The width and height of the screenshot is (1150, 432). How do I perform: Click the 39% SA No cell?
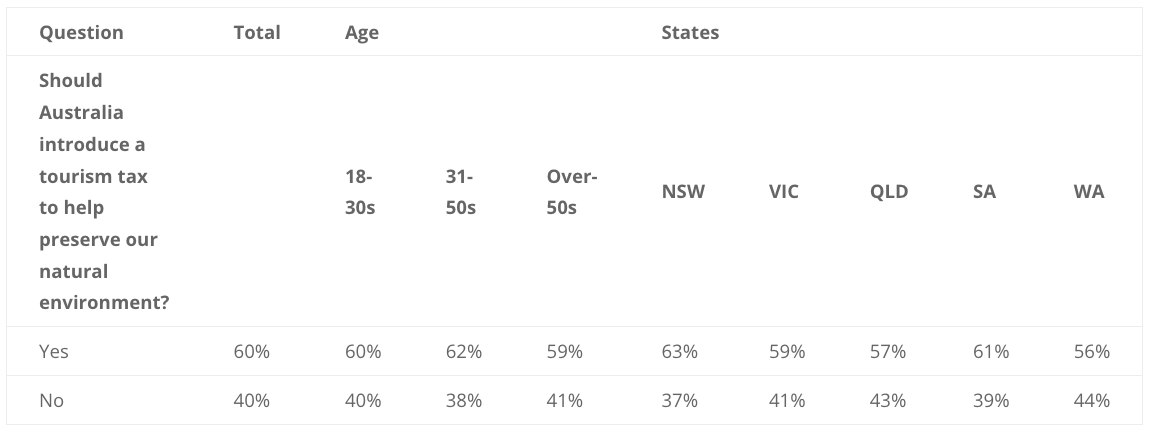click(991, 400)
